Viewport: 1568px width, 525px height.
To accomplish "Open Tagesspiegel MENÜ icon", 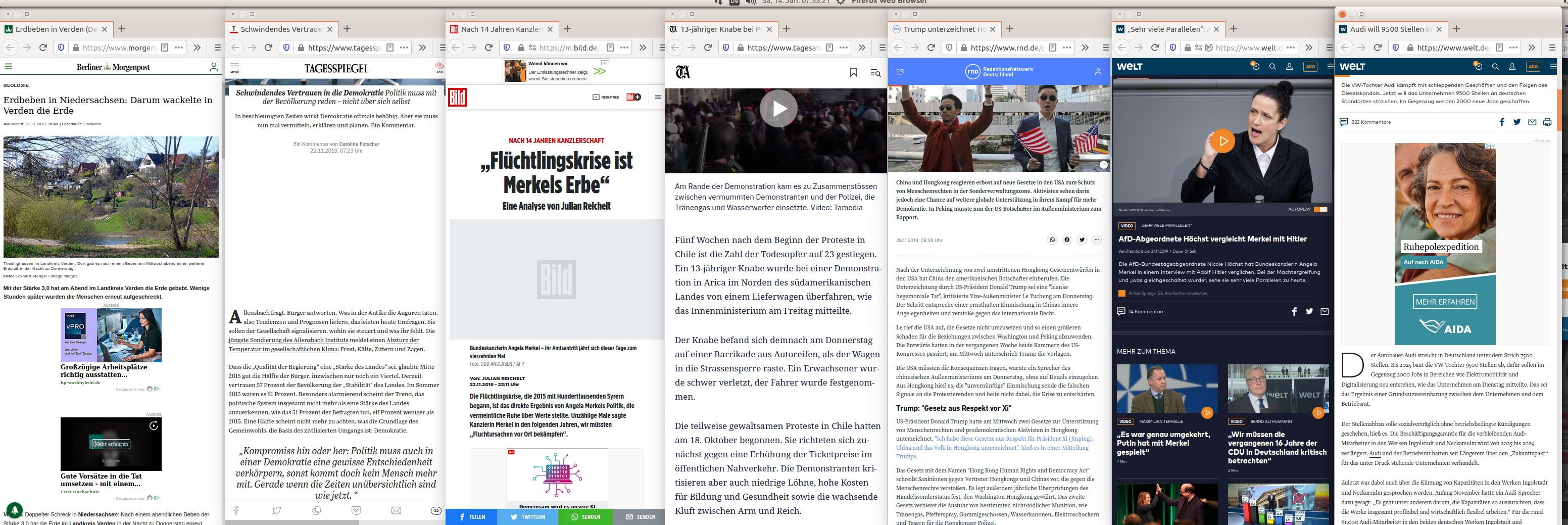I will [x=234, y=68].
